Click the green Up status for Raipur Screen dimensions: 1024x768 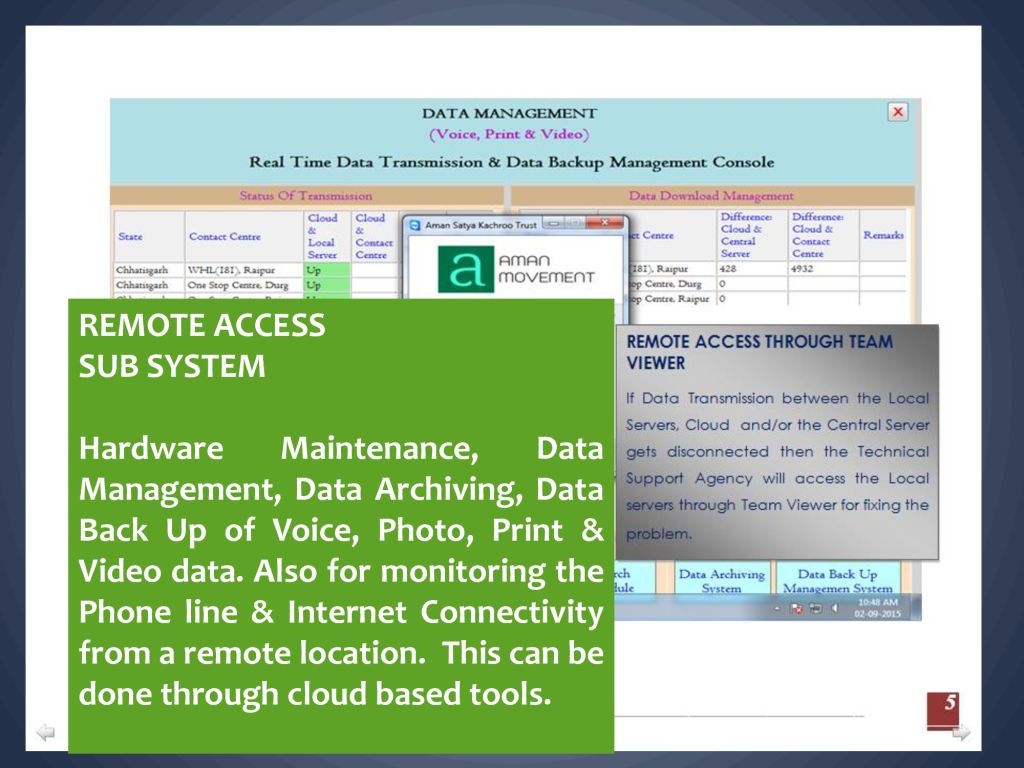[325, 269]
